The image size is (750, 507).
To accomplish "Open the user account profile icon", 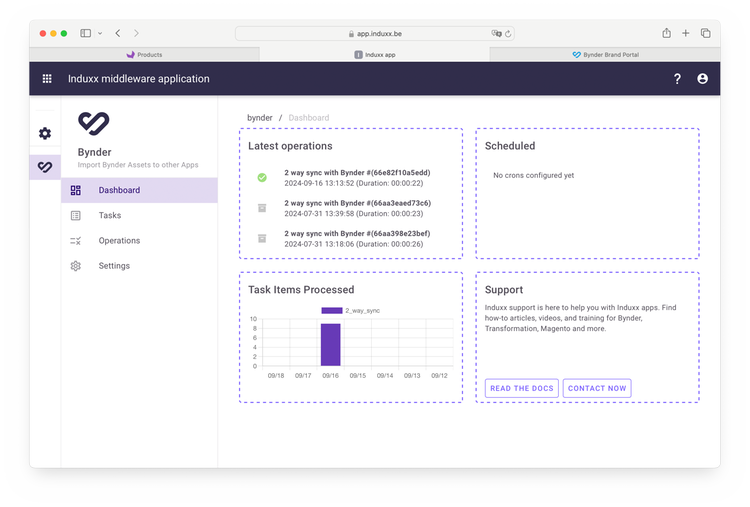I will [x=702, y=78].
